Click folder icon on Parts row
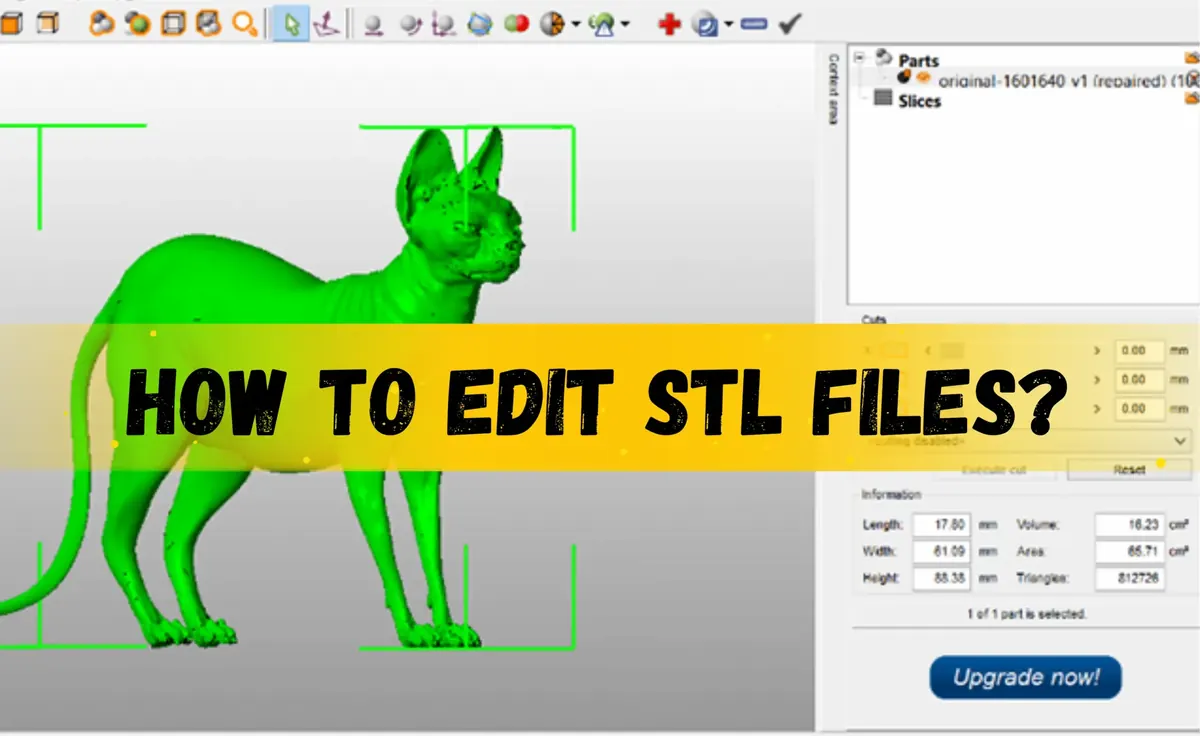This screenshot has height=736, width=1200. [x=1191, y=58]
